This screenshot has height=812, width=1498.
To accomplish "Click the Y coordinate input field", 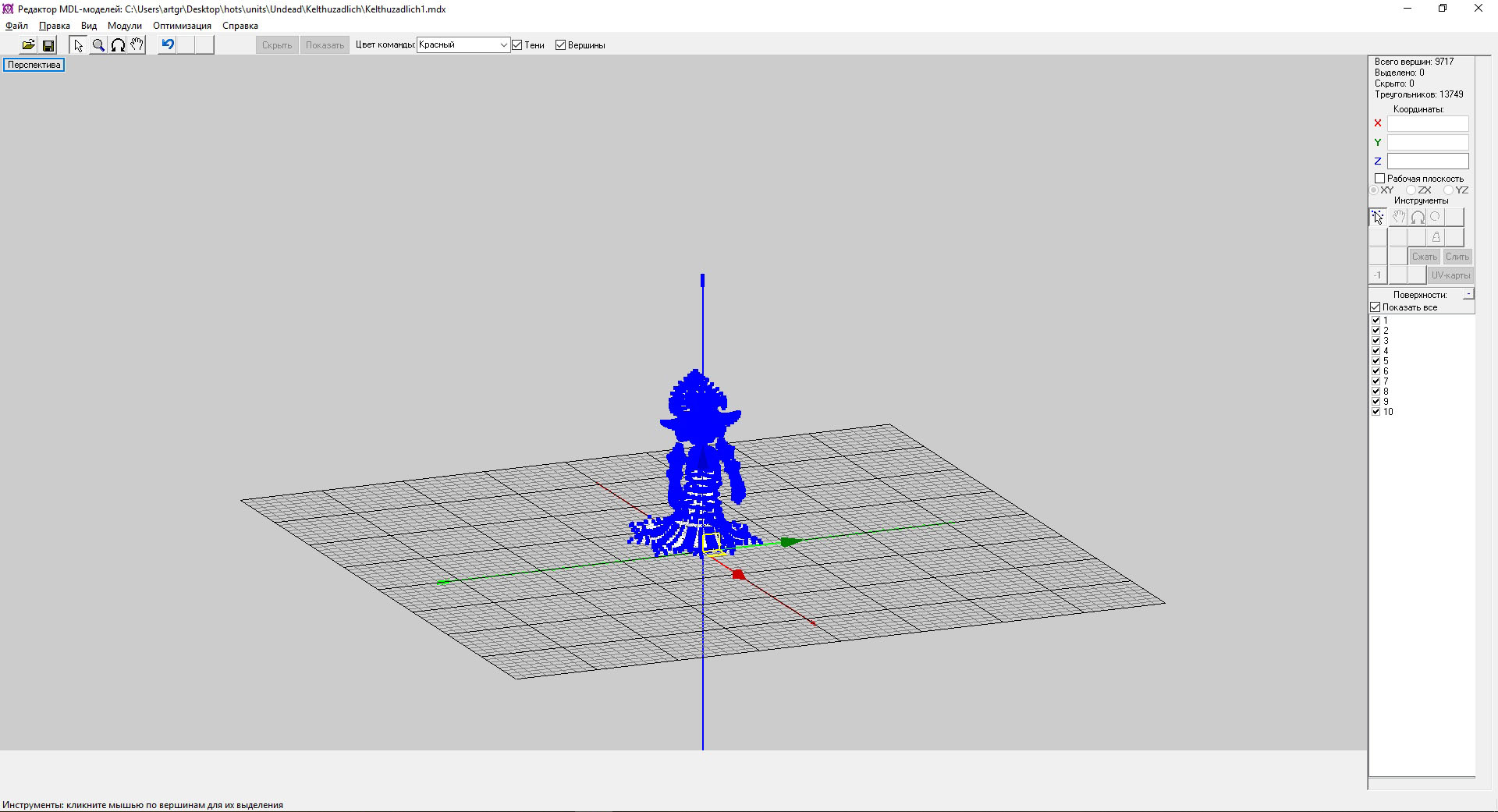I will pos(1428,142).
